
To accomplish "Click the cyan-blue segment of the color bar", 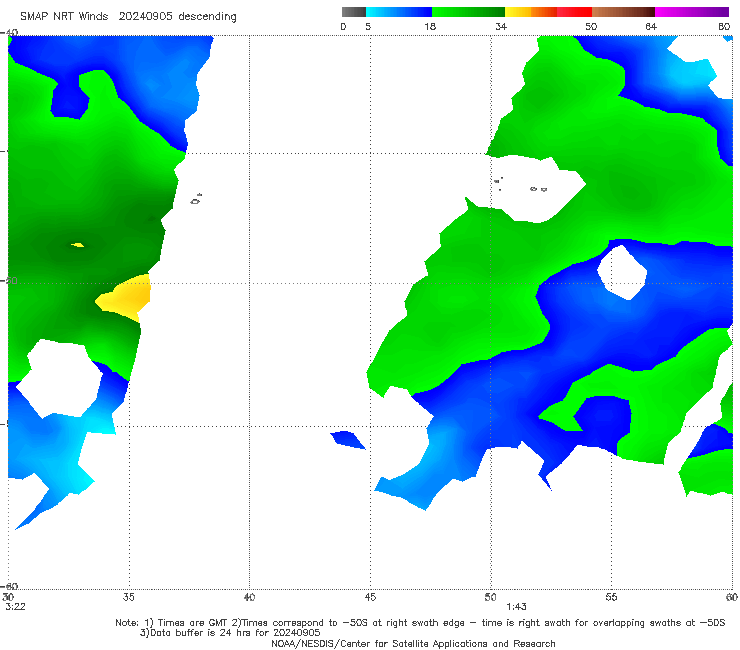I will [x=399, y=12].
